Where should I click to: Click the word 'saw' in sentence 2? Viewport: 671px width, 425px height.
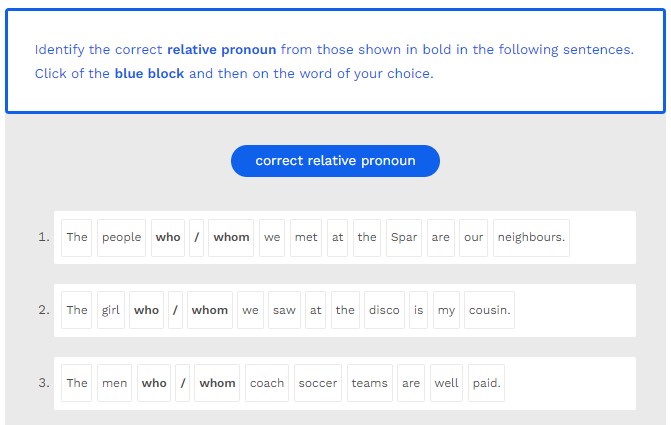[x=284, y=311]
